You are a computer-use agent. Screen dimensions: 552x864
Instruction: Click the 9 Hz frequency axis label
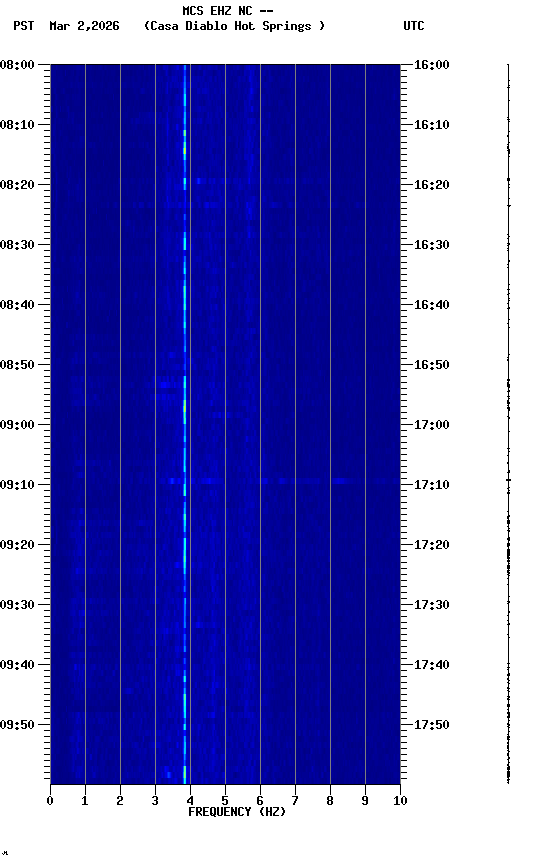365,801
